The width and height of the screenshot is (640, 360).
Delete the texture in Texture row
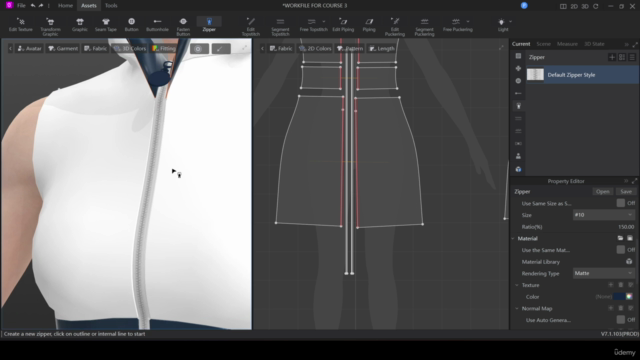(x=621, y=285)
